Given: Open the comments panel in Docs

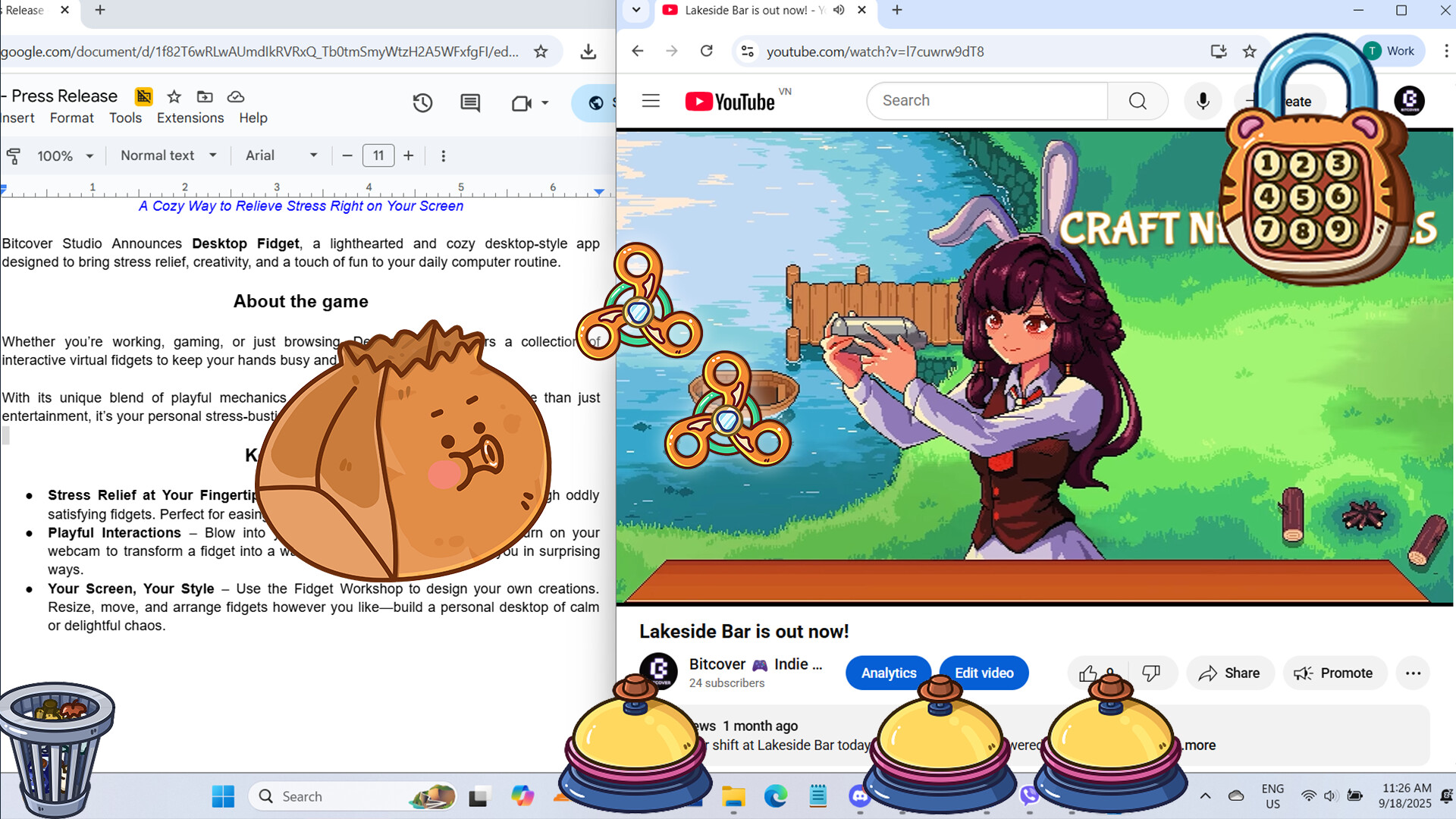Looking at the screenshot, I should tap(469, 103).
